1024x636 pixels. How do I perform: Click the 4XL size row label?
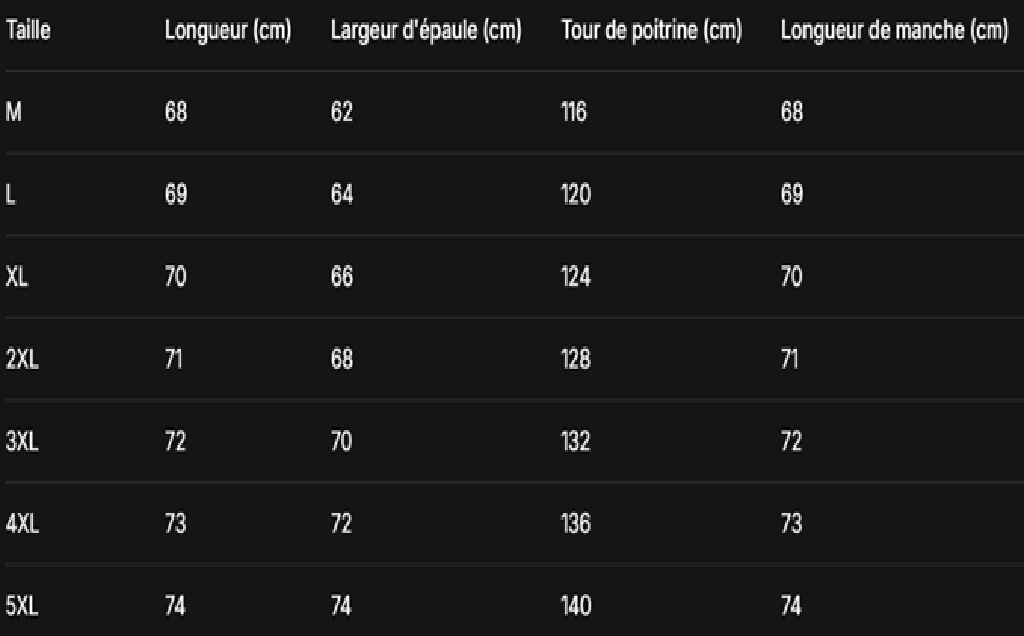tap(22, 524)
